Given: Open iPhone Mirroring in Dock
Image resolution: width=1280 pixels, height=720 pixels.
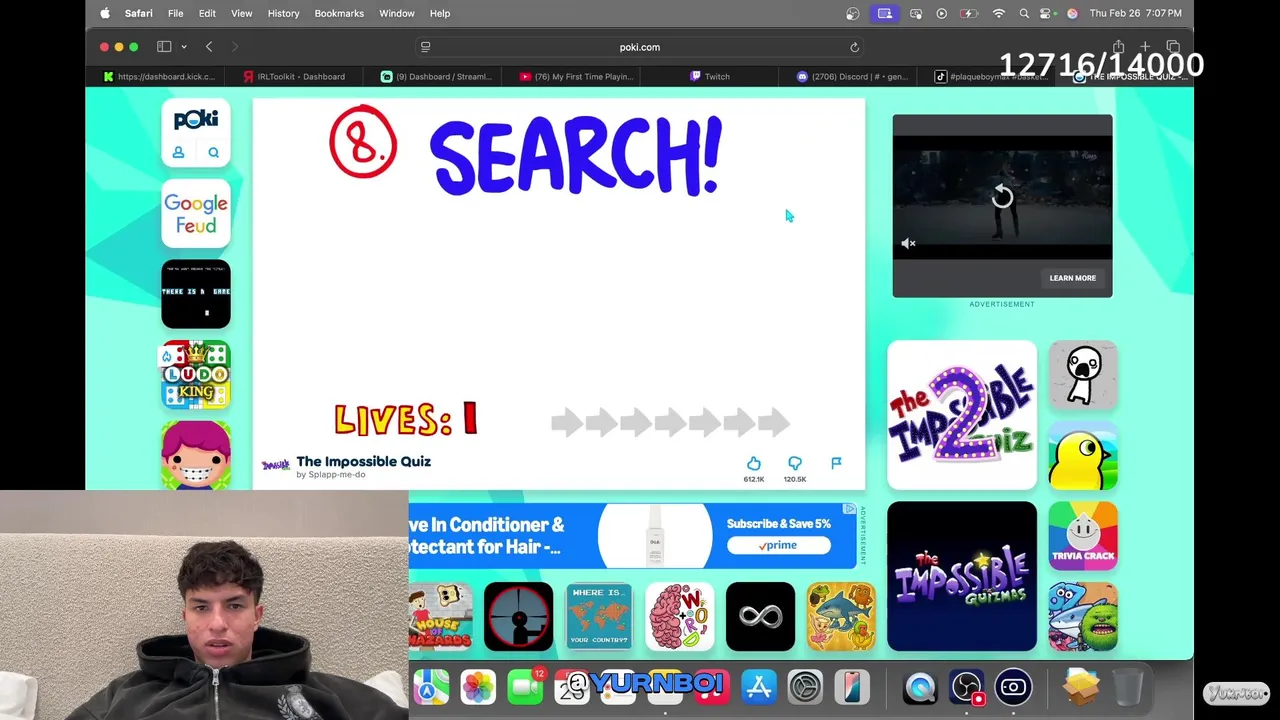Looking at the screenshot, I should point(852,687).
